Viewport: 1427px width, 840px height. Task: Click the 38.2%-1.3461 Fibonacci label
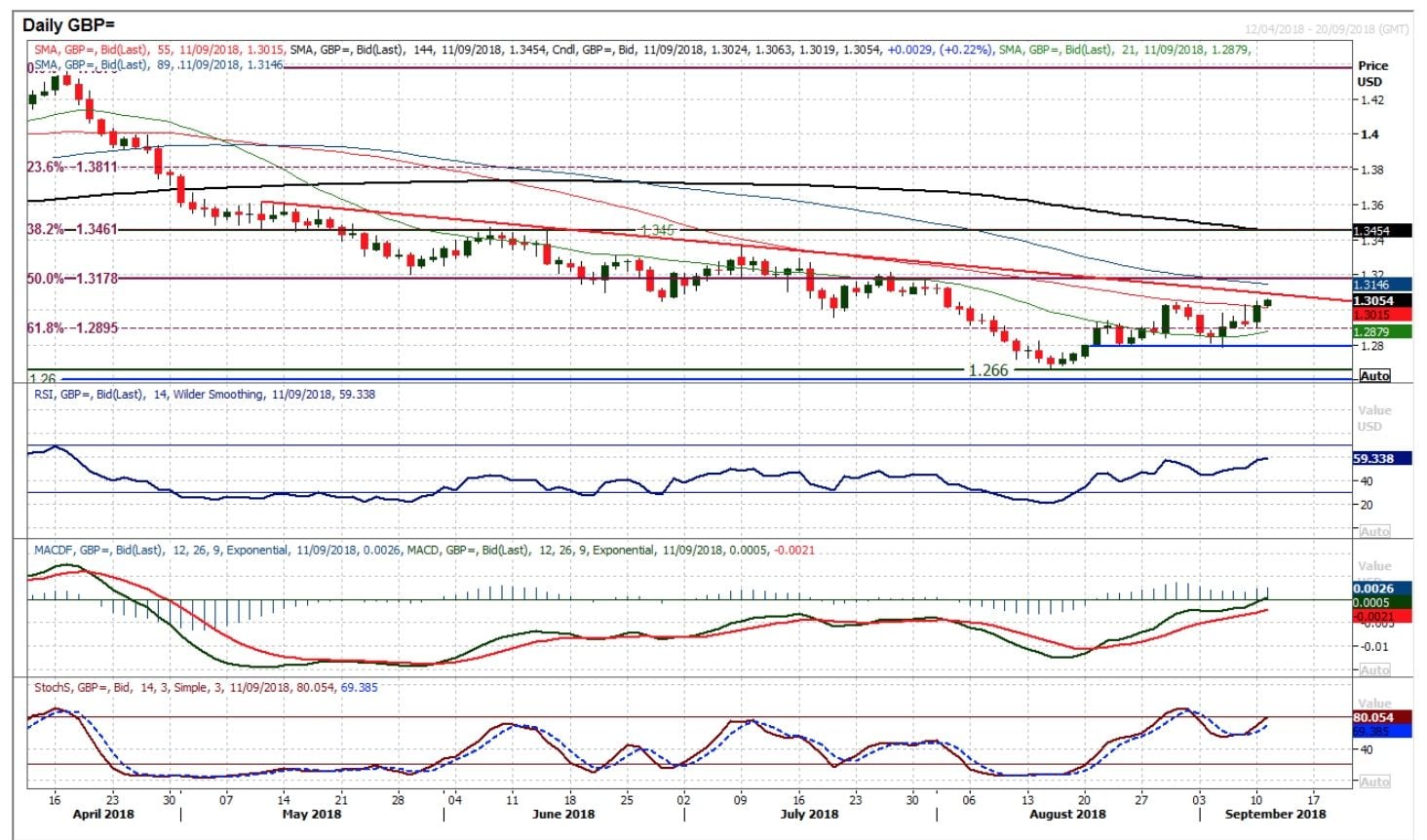point(72,230)
